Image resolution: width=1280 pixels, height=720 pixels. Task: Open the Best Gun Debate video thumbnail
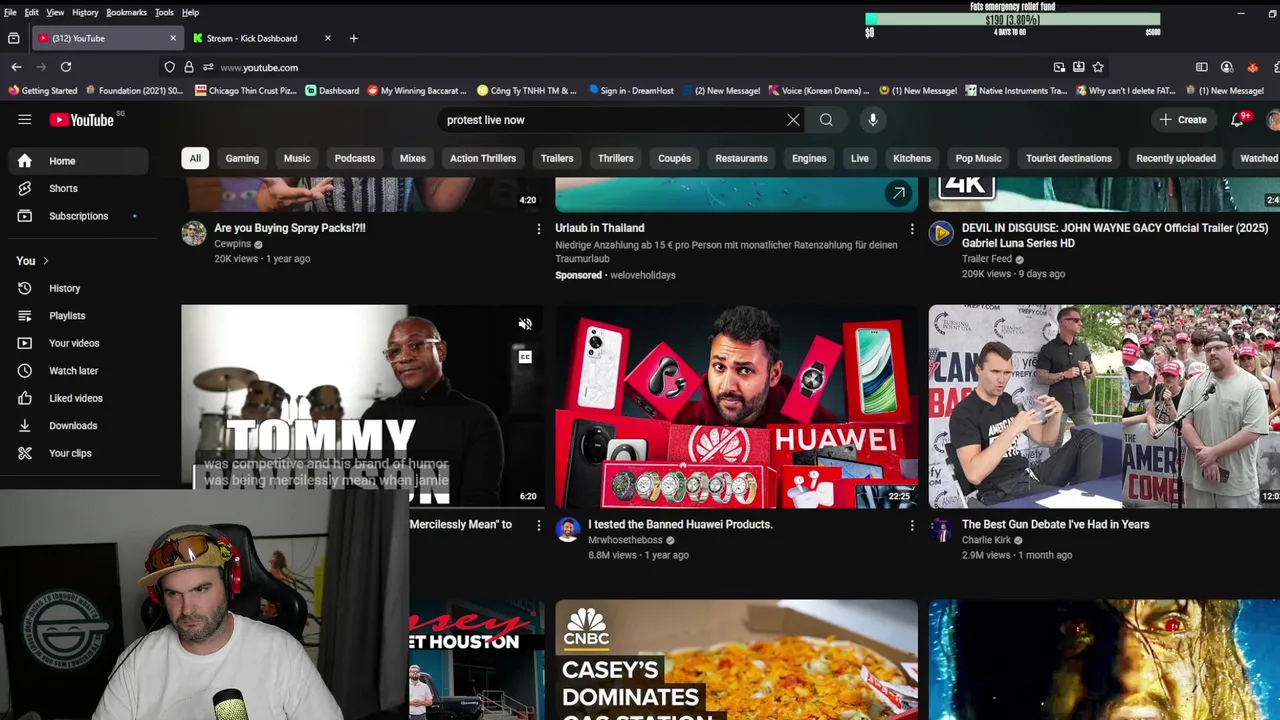click(1104, 406)
